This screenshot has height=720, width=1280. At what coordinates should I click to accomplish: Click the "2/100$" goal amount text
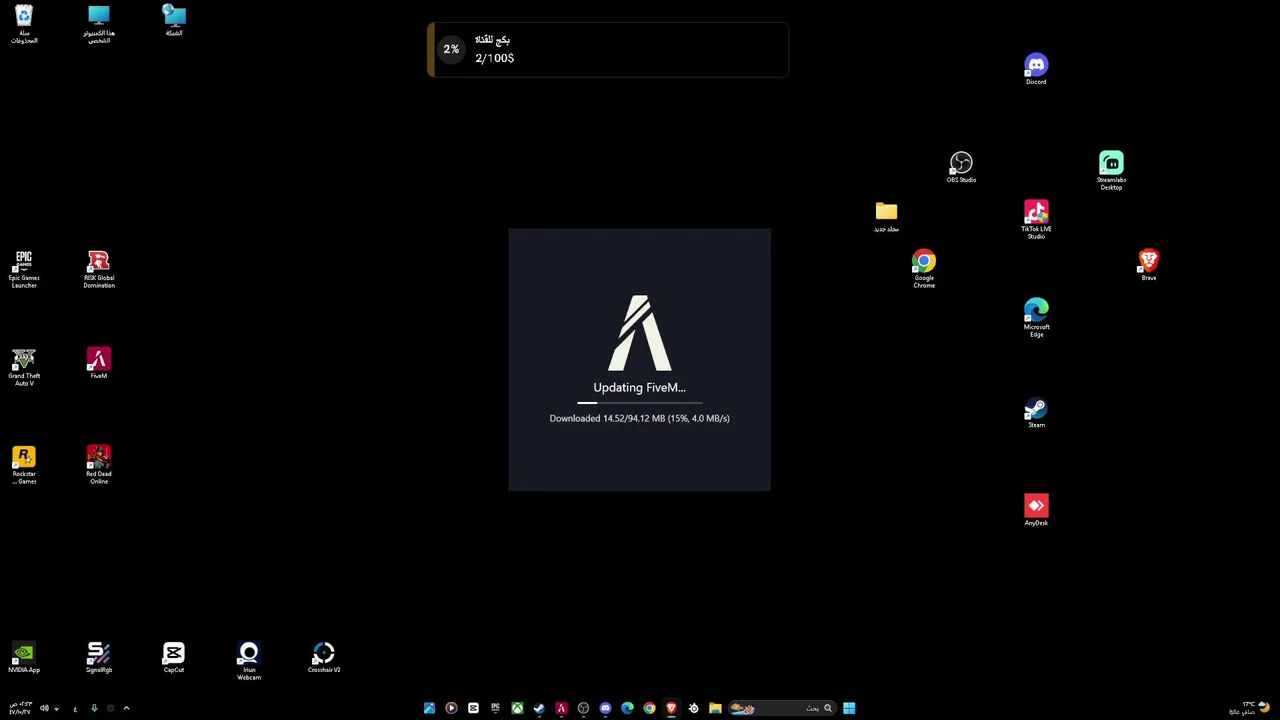(x=494, y=58)
